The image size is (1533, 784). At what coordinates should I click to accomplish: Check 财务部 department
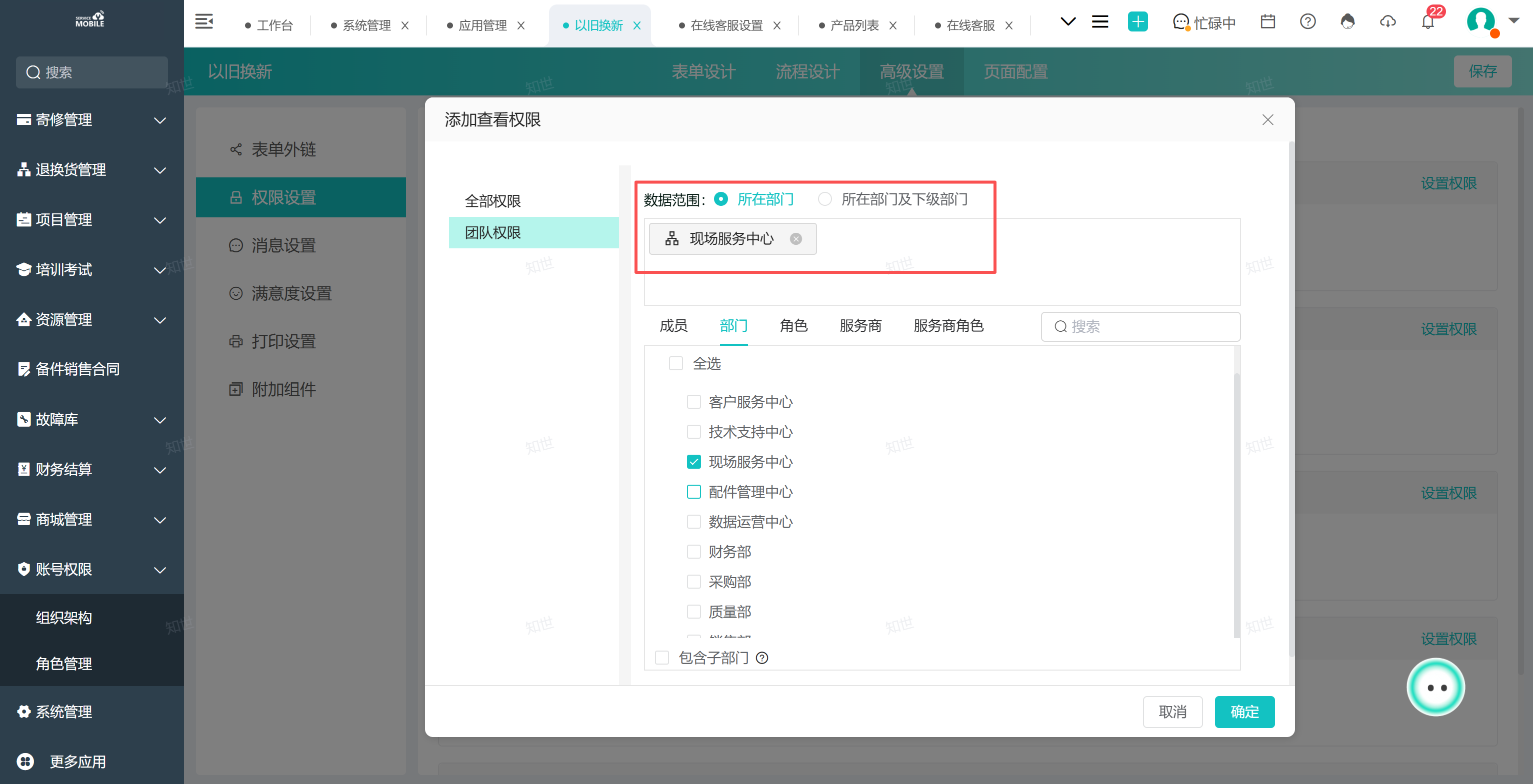pyautogui.click(x=693, y=552)
